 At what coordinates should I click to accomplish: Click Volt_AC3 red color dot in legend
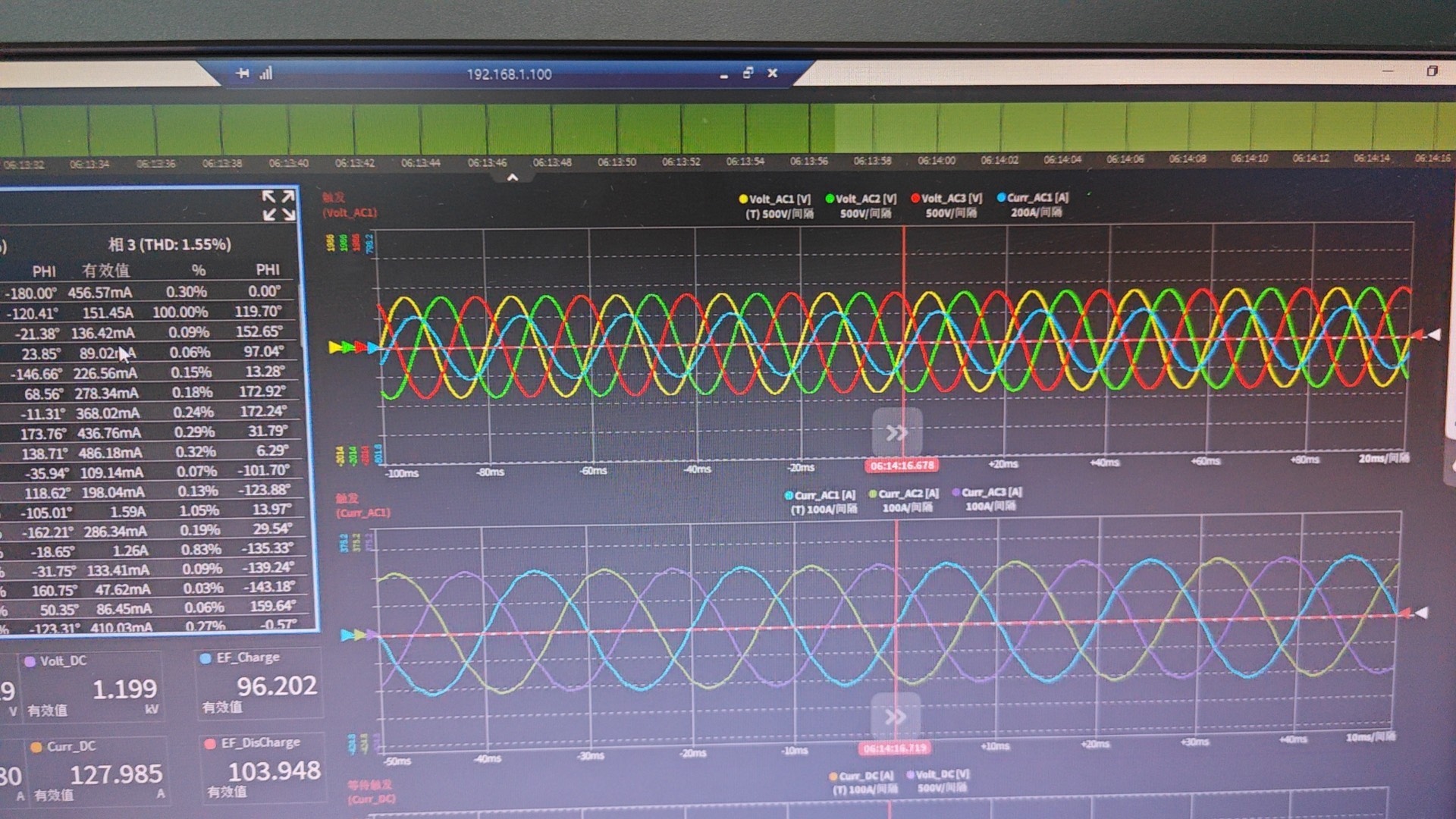click(915, 198)
